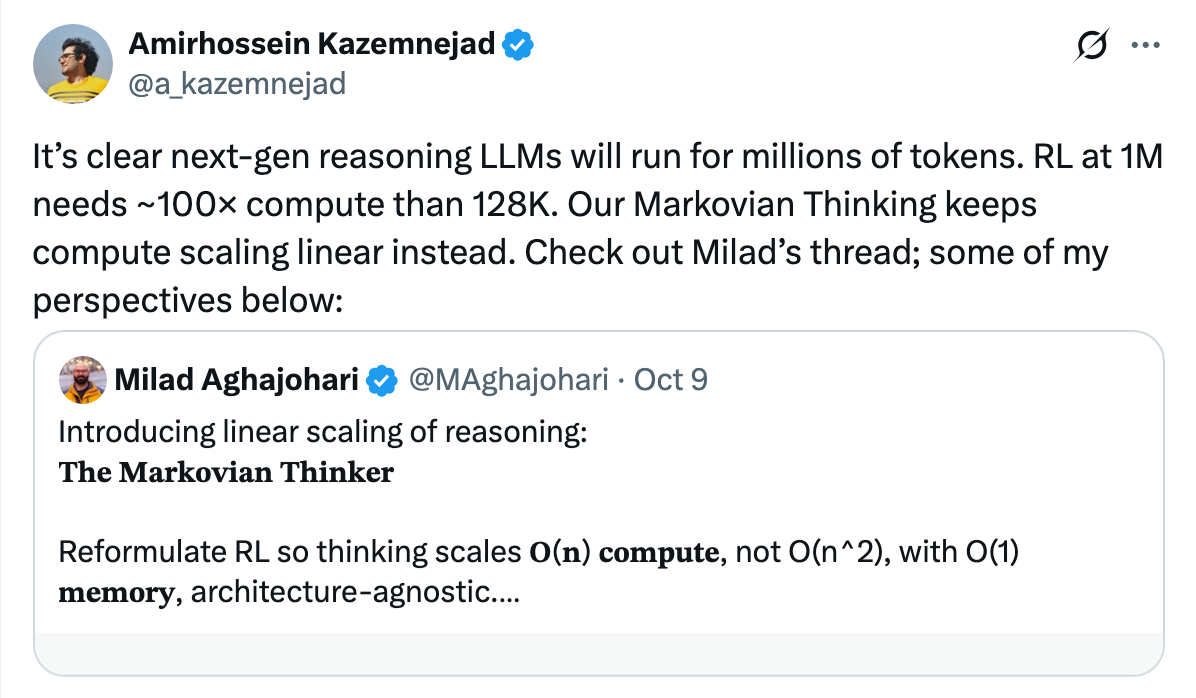Click the Oct 9 timestamp
The width and height of the screenshot is (1196, 698).
point(670,380)
